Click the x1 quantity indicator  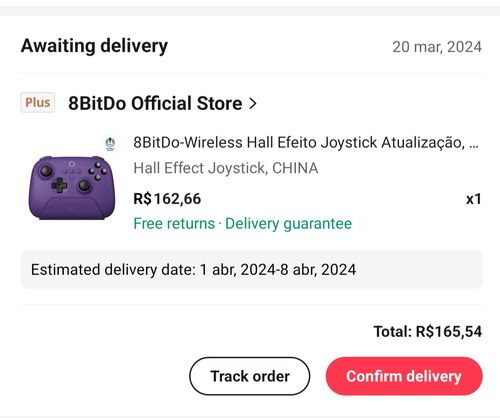point(474,199)
